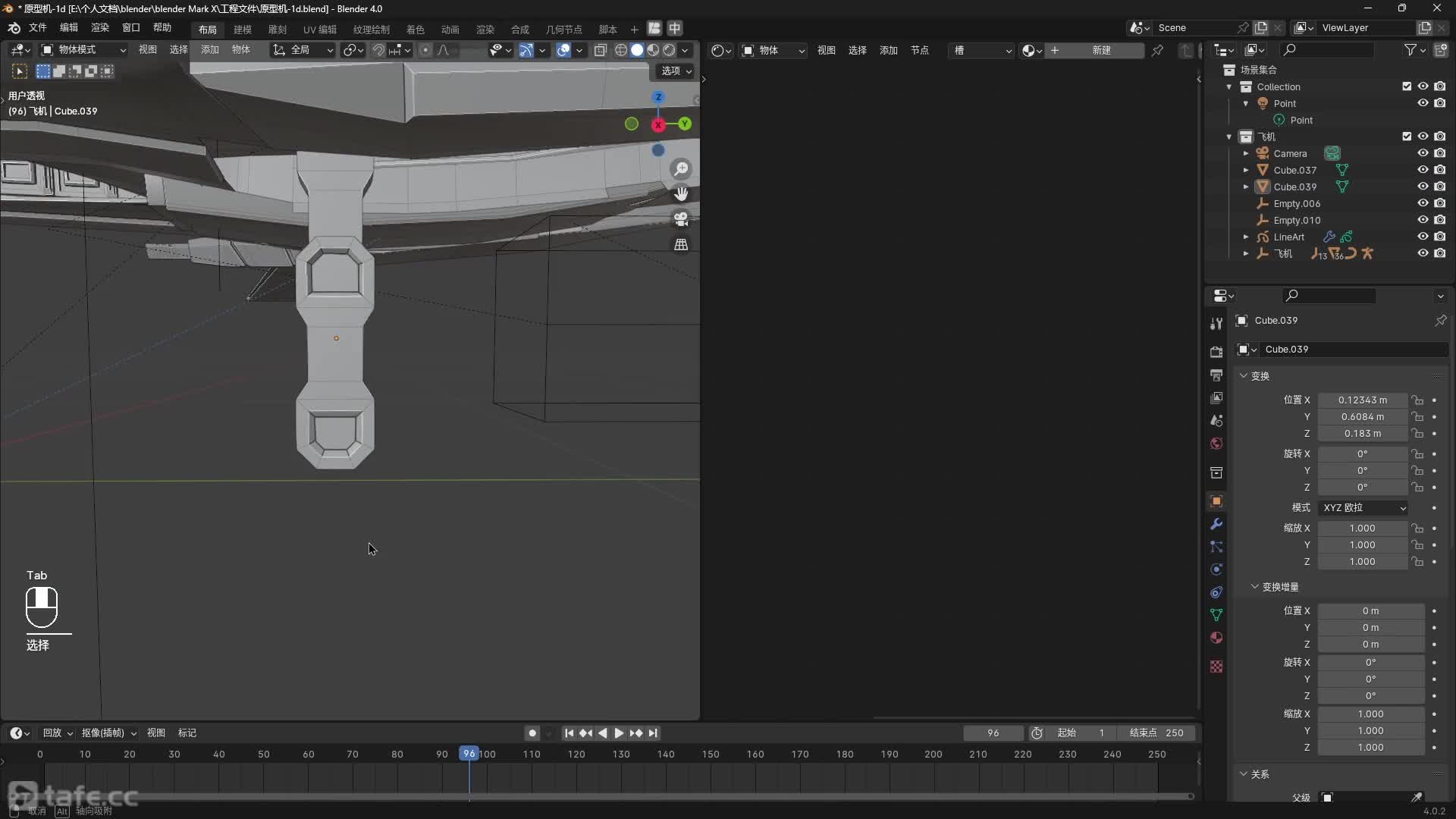Image resolution: width=1456 pixels, height=819 pixels.
Task: Click the viewport pan hand icon
Action: point(681,193)
